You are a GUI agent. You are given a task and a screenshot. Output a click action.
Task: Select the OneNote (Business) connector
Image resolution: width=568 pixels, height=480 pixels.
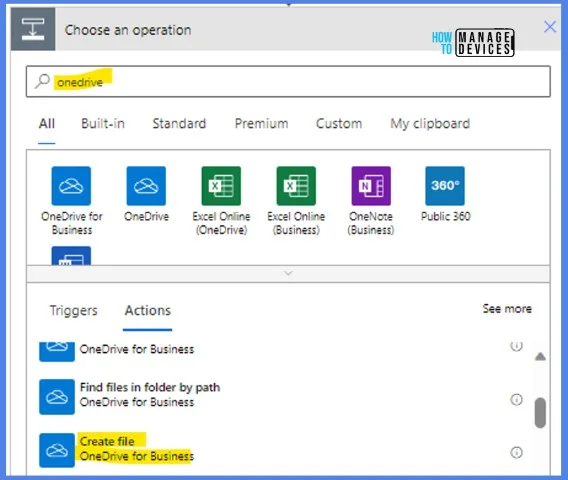(371, 186)
